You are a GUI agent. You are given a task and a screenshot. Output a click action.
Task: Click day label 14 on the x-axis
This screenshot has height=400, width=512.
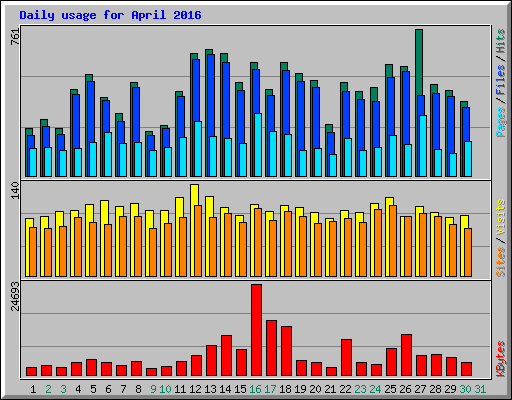225,389
